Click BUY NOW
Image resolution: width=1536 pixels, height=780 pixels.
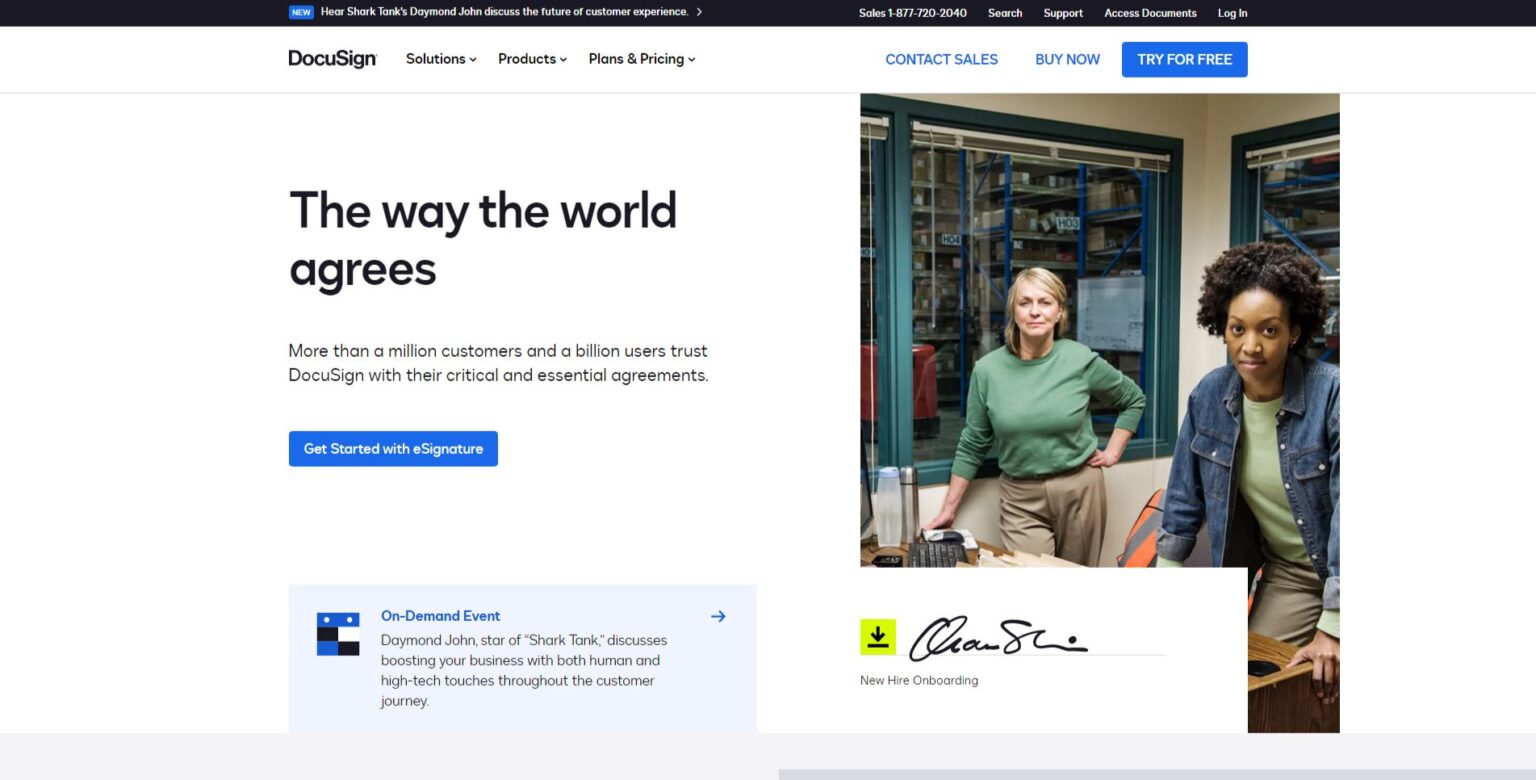pyautogui.click(x=1067, y=59)
